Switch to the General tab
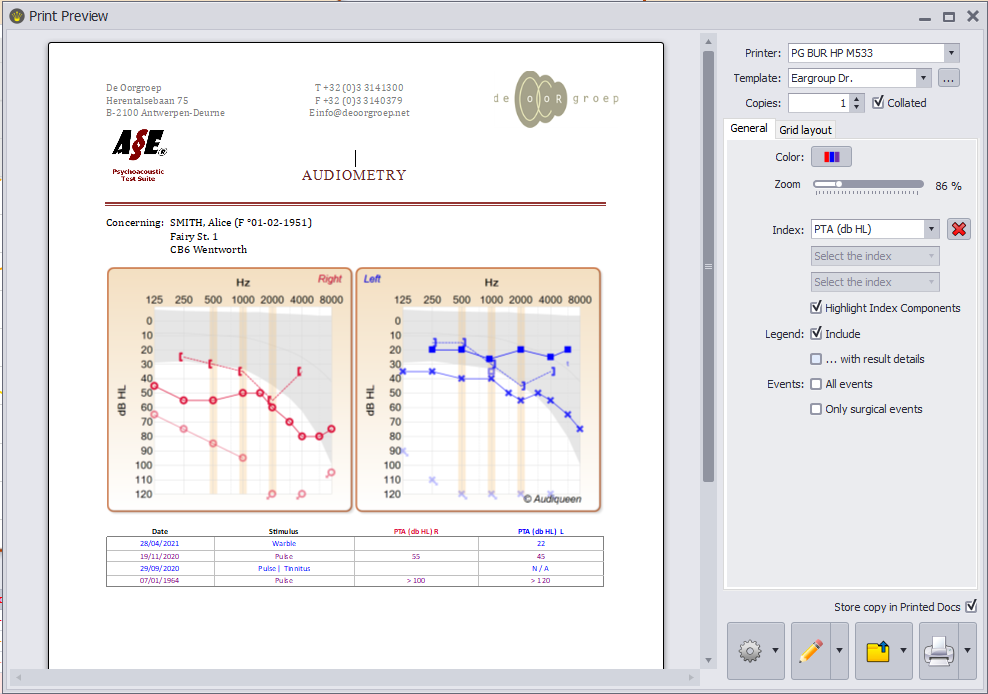Image resolution: width=988 pixels, height=694 pixels. tap(749, 128)
